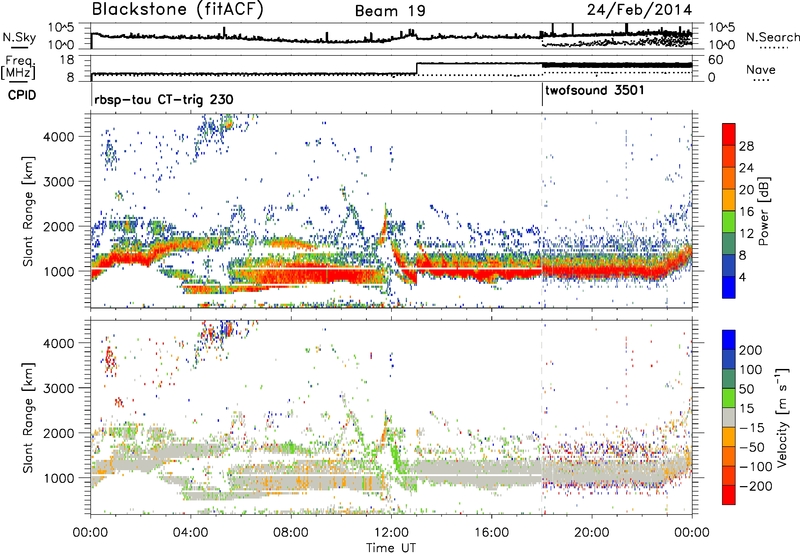The image size is (800, 554).
Task: Click the power colorbar '28' tick label
Action: coord(746,146)
